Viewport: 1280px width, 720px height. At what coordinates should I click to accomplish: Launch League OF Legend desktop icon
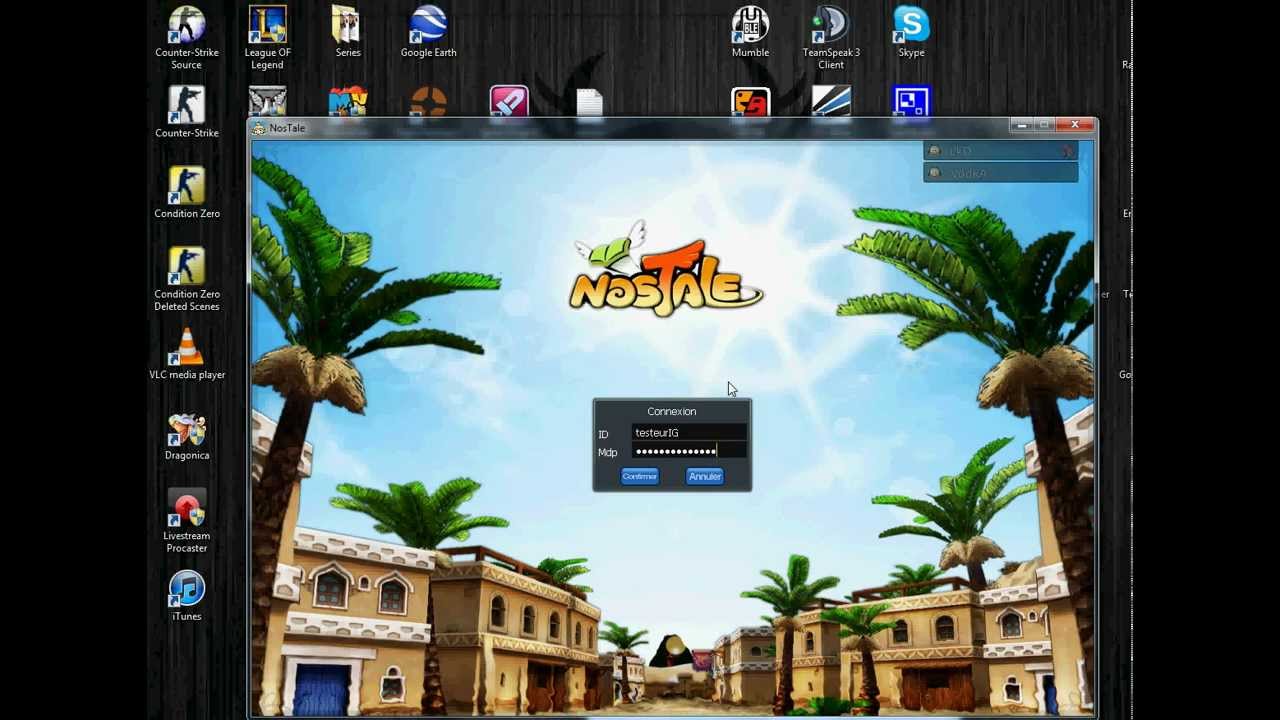(x=267, y=37)
